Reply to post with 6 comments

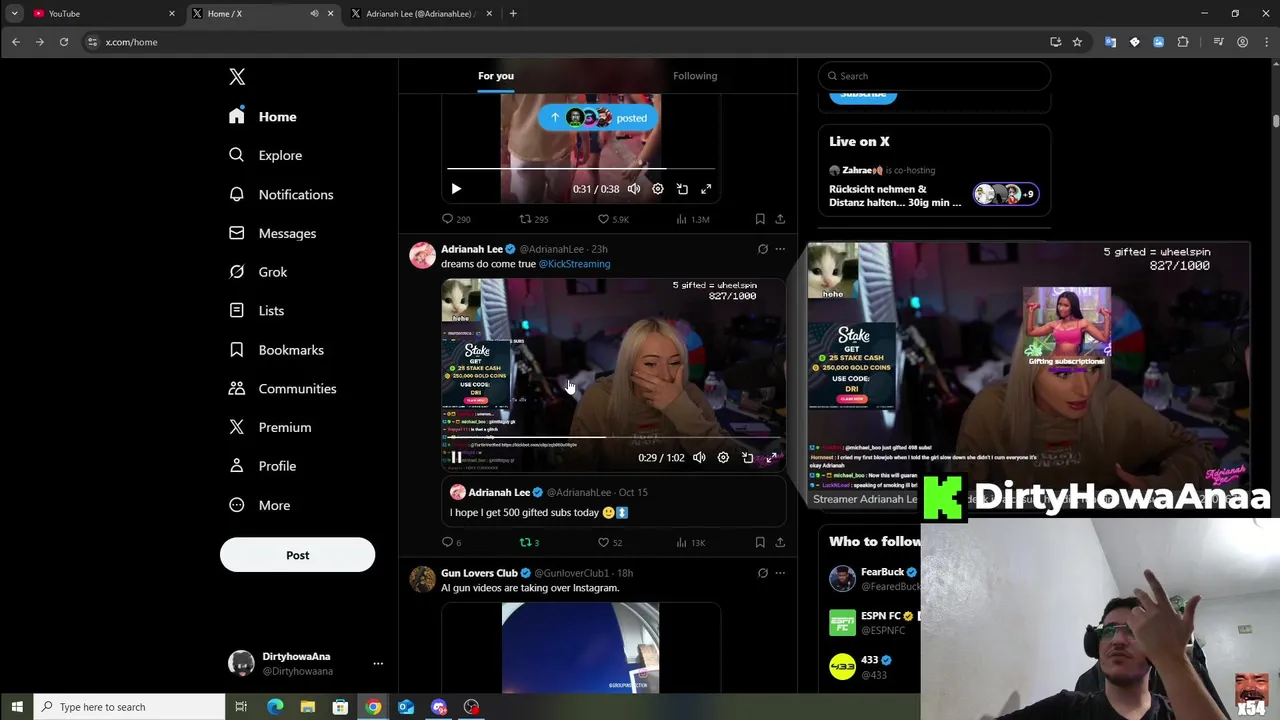[452, 543]
